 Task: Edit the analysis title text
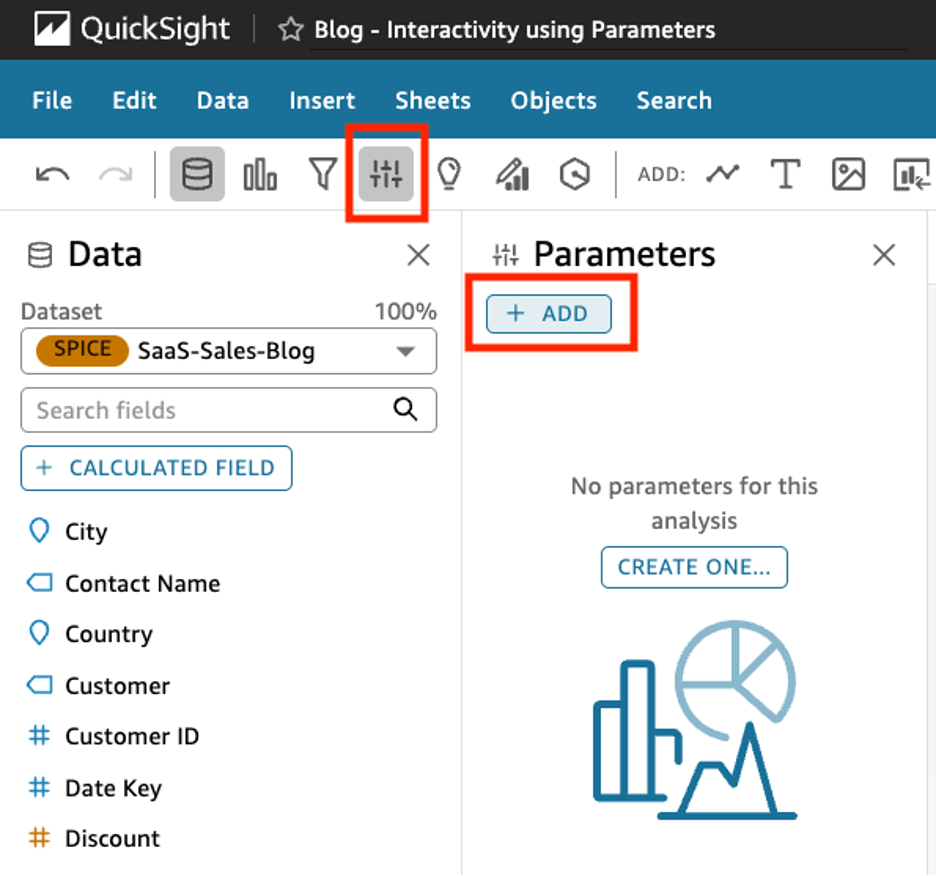pos(515,30)
